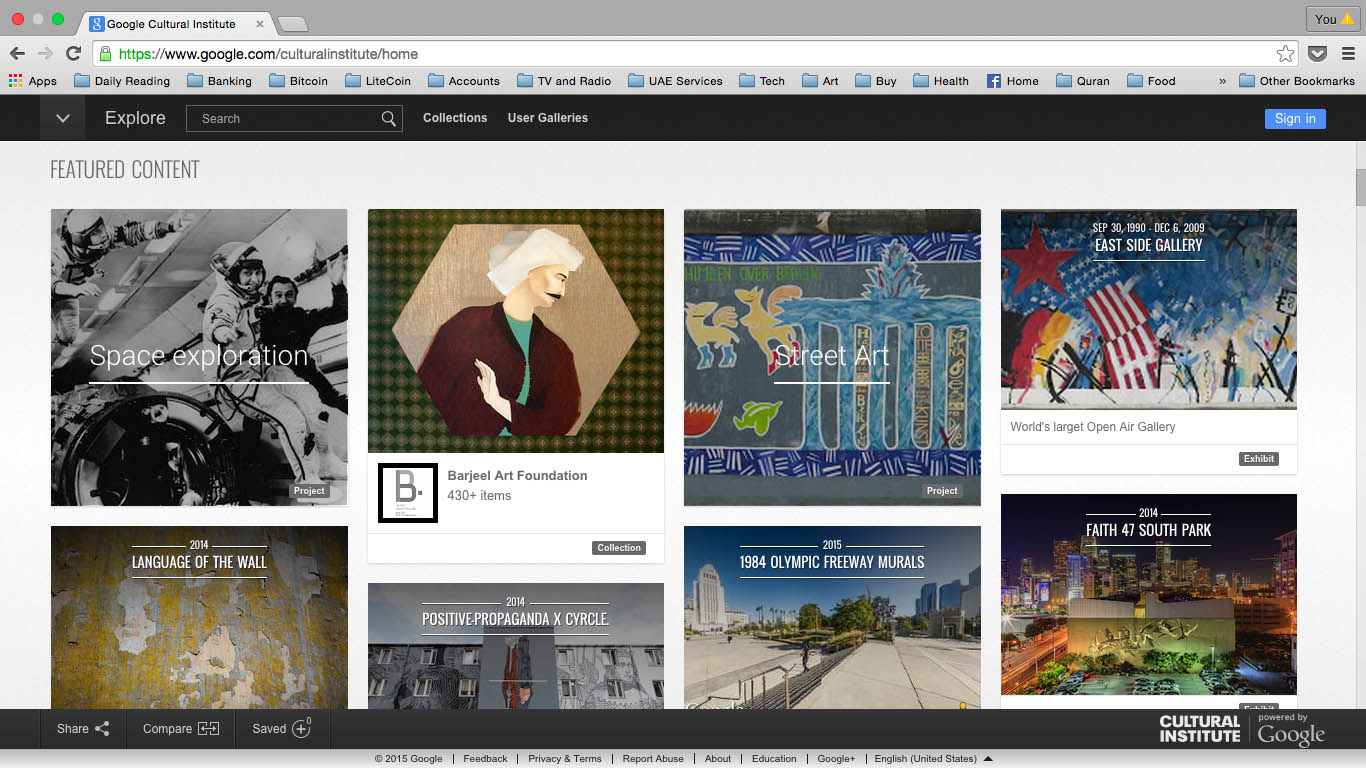This screenshot has width=1366, height=768.
Task: Open the About footer link
Action: pyautogui.click(x=718, y=759)
